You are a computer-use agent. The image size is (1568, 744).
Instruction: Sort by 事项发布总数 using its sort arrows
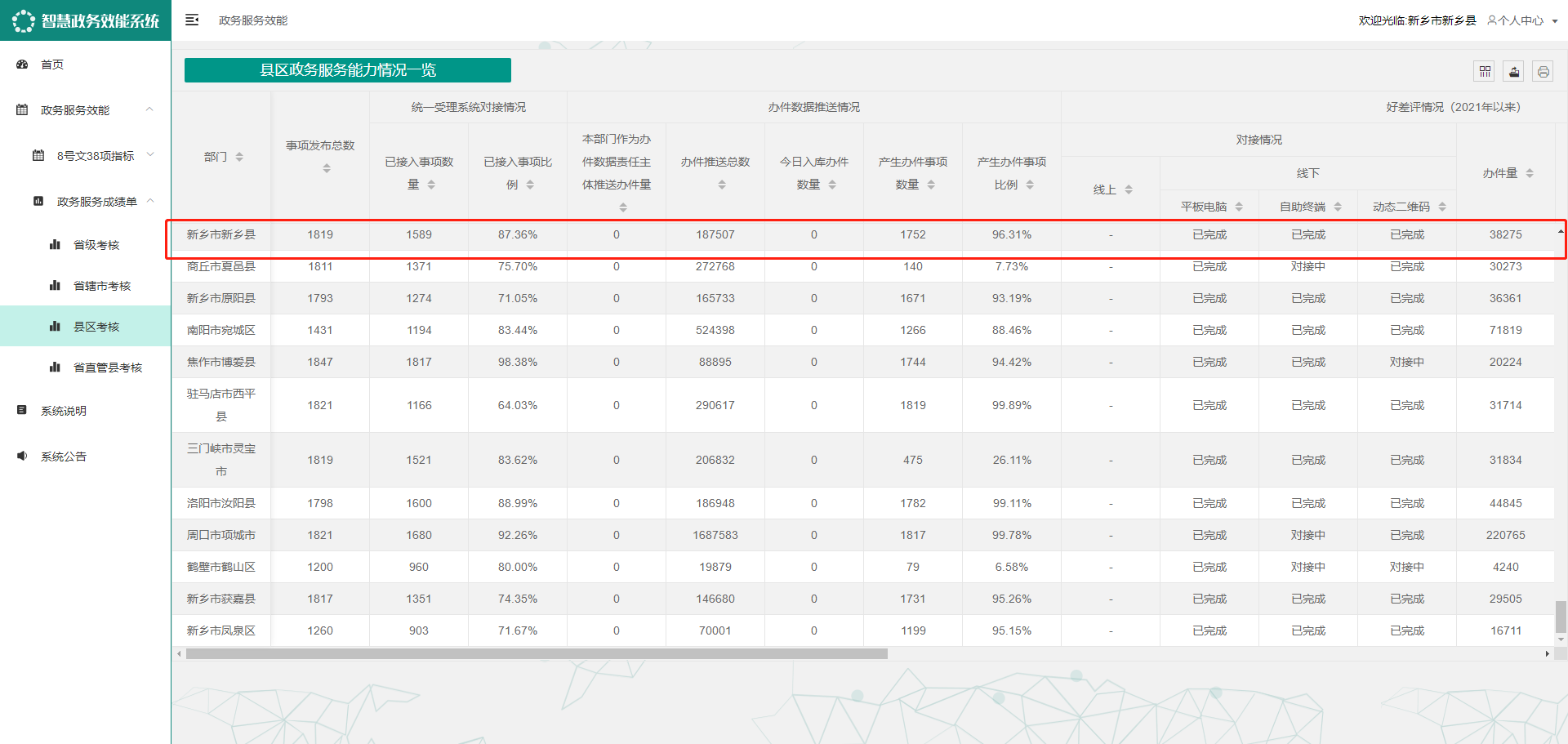[327, 168]
